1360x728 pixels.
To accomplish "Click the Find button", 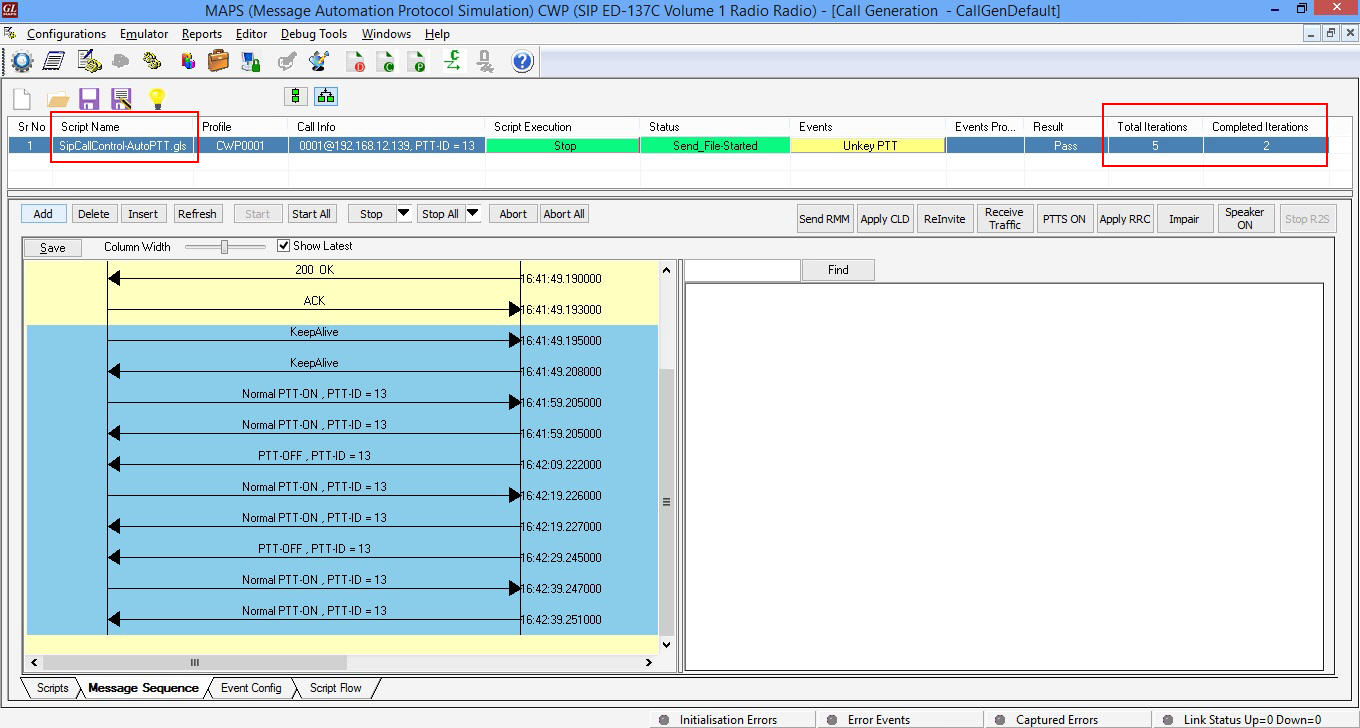I will 838,270.
